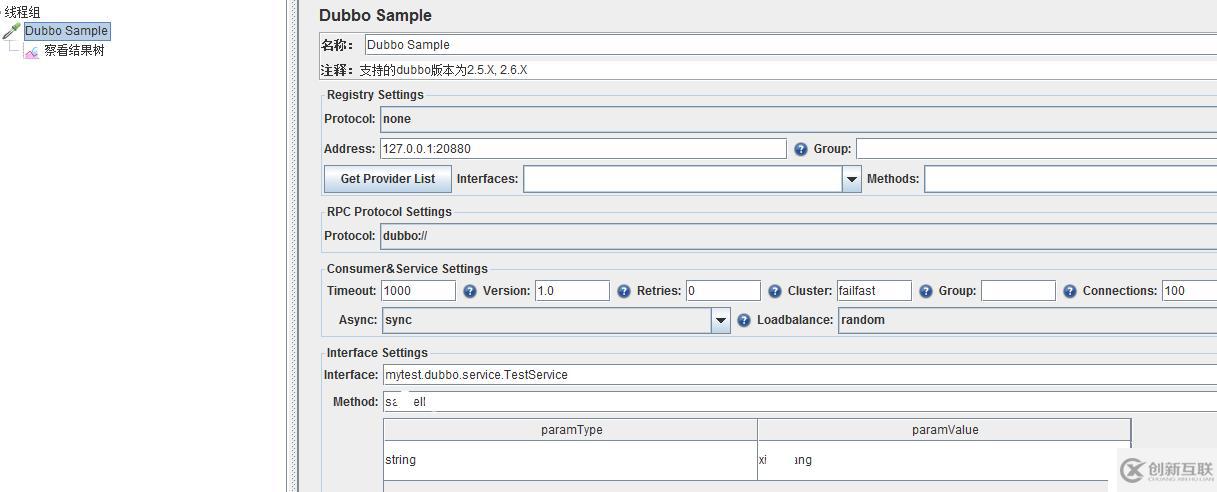Click the help icon before Connections
Image resolution: width=1217 pixels, height=492 pixels.
coord(1070,291)
